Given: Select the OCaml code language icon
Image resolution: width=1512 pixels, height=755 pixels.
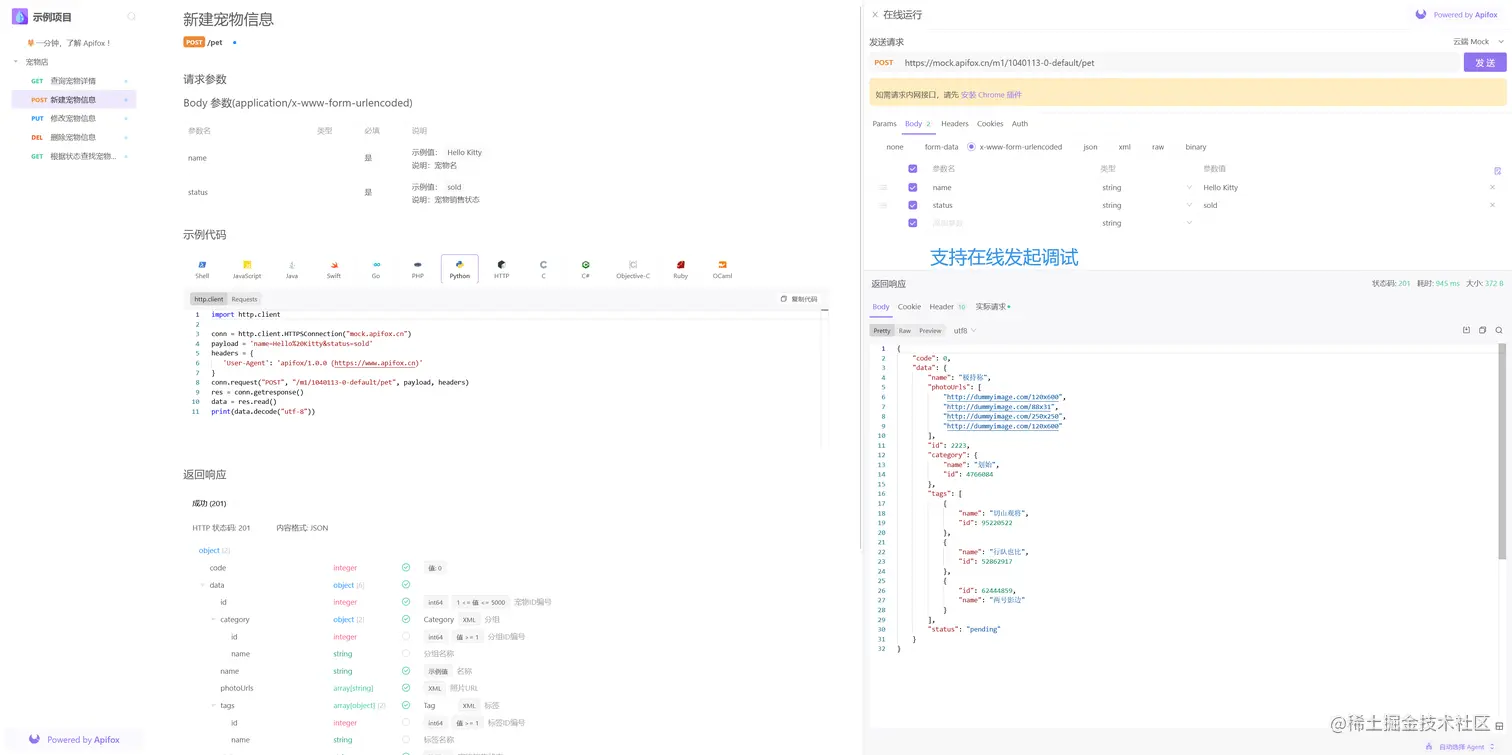Looking at the screenshot, I should (722, 265).
